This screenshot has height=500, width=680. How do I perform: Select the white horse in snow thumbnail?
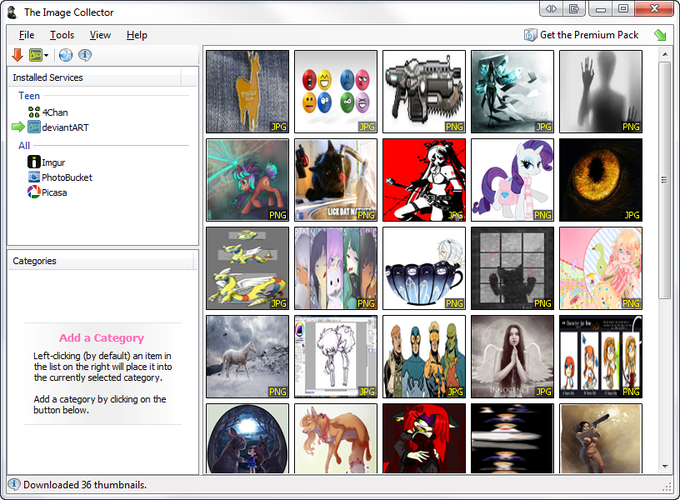[247, 356]
